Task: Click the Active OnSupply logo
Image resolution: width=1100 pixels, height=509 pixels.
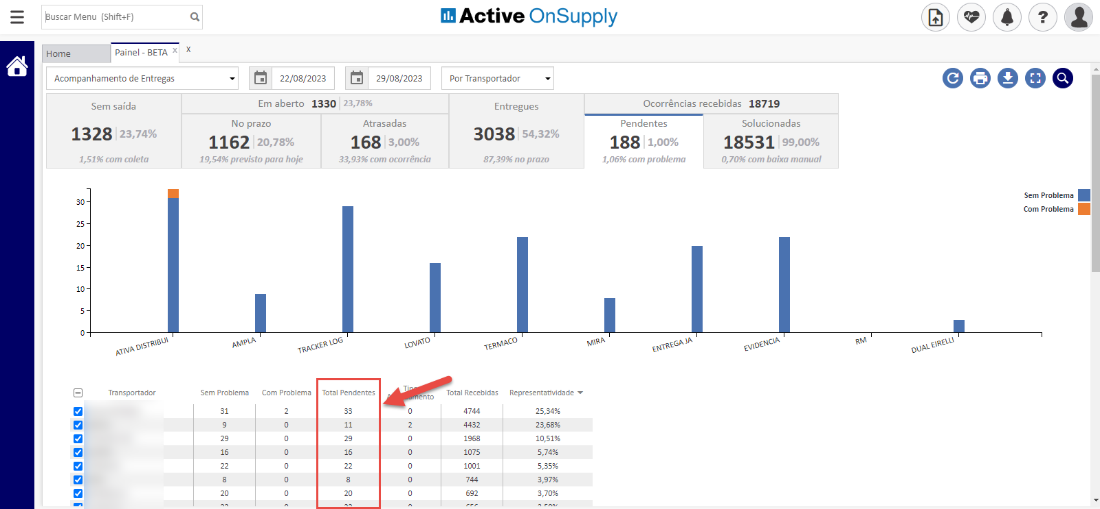Action: coord(530,16)
